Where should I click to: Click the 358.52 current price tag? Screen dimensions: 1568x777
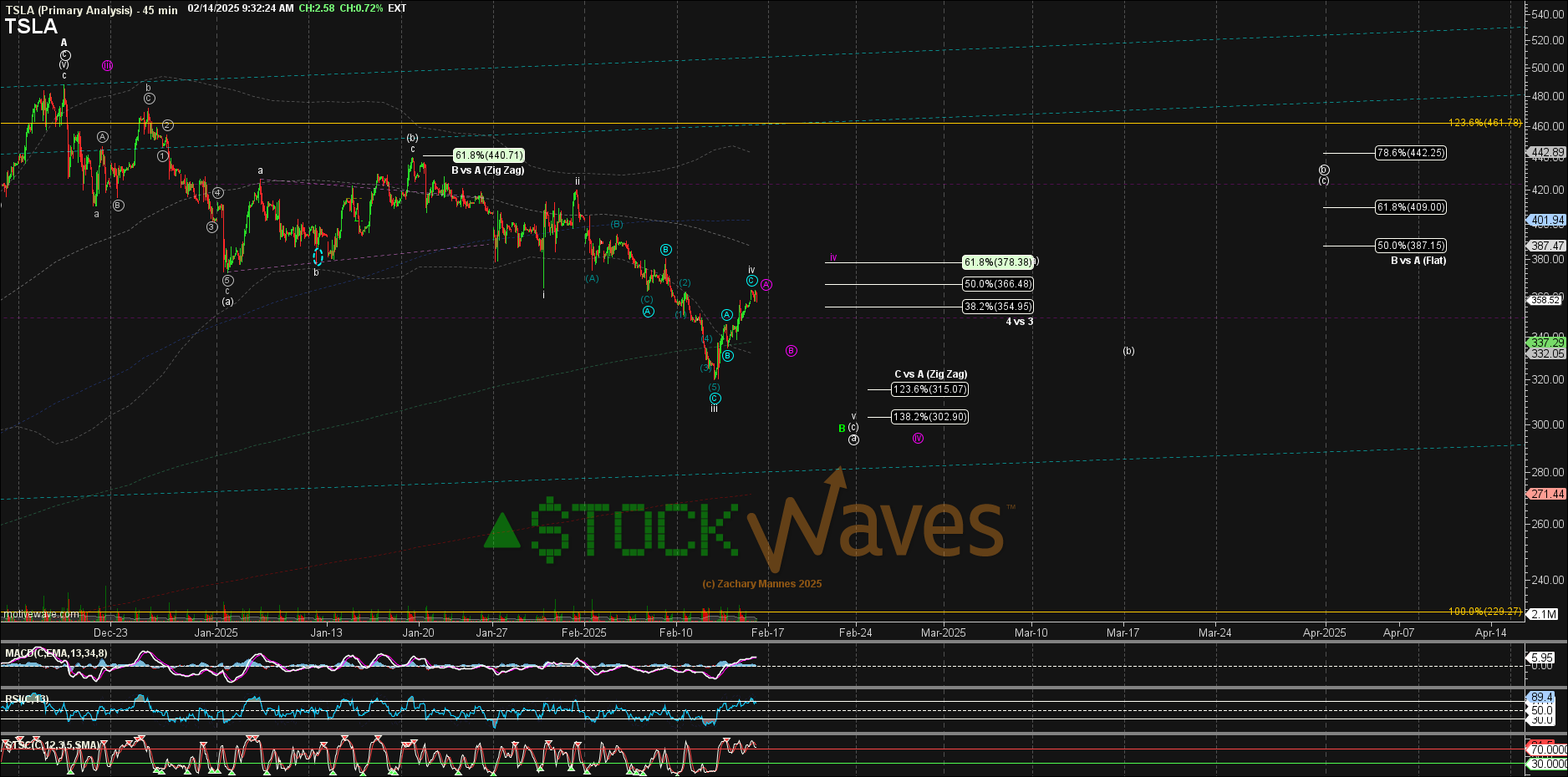coord(1545,300)
